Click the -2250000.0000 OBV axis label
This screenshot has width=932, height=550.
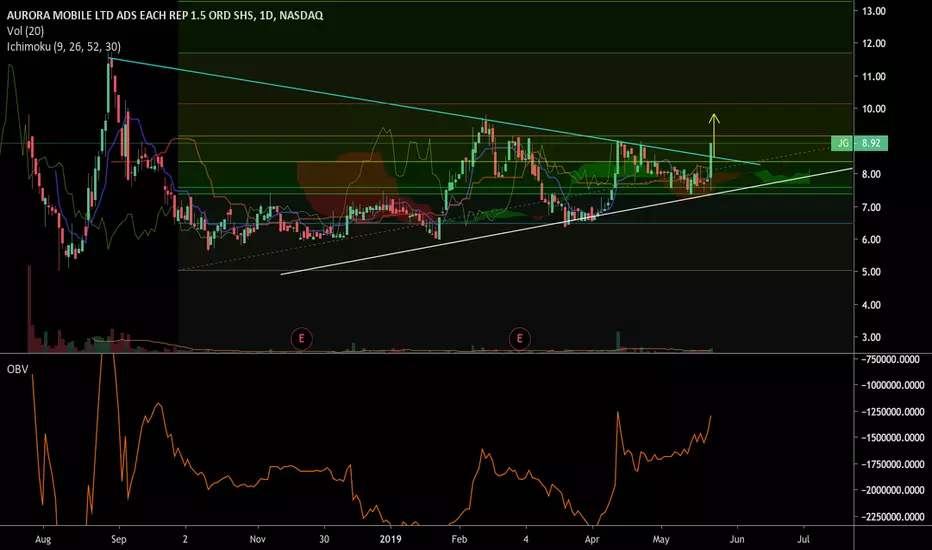(892, 517)
